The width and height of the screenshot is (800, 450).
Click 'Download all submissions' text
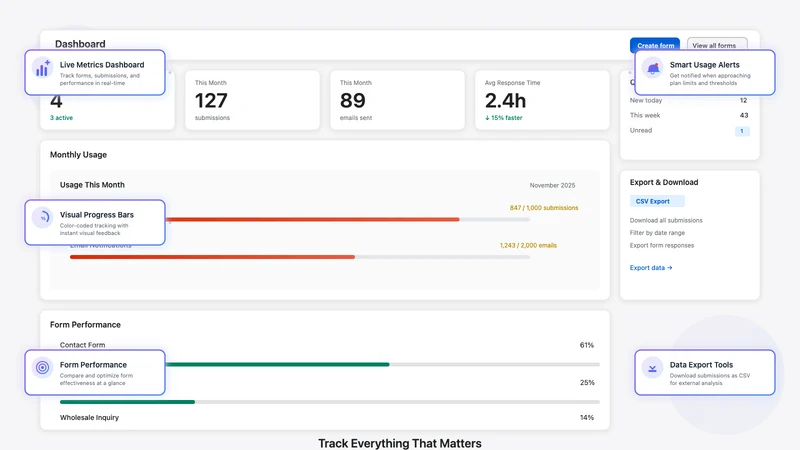click(x=666, y=220)
